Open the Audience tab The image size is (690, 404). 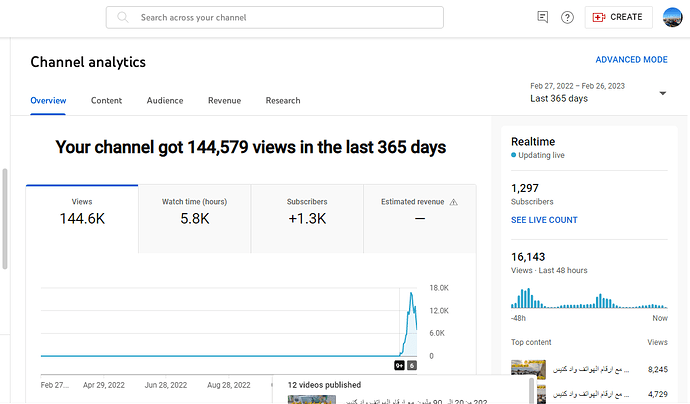pos(165,100)
